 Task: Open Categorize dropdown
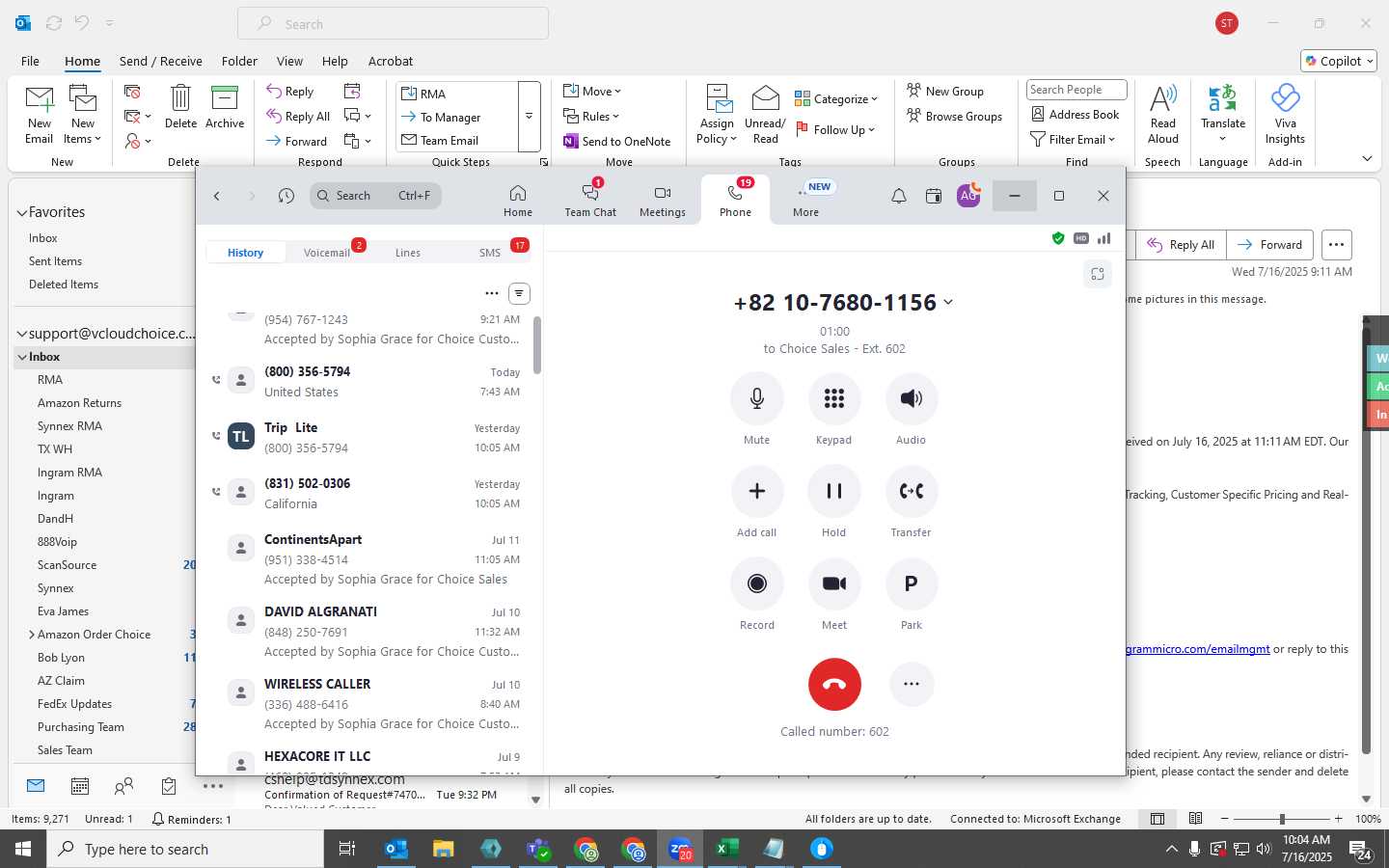tap(836, 99)
